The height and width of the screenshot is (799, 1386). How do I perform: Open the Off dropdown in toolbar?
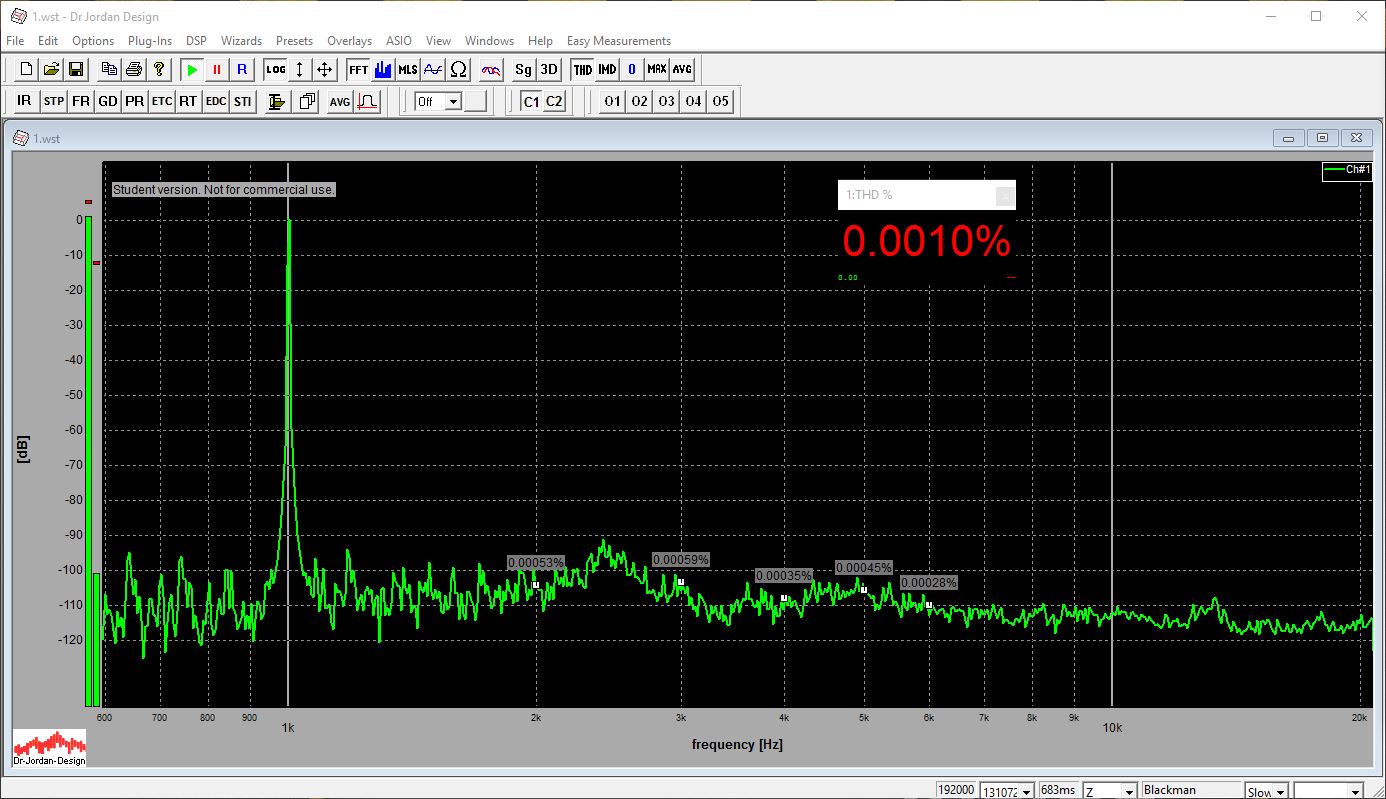tap(452, 102)
